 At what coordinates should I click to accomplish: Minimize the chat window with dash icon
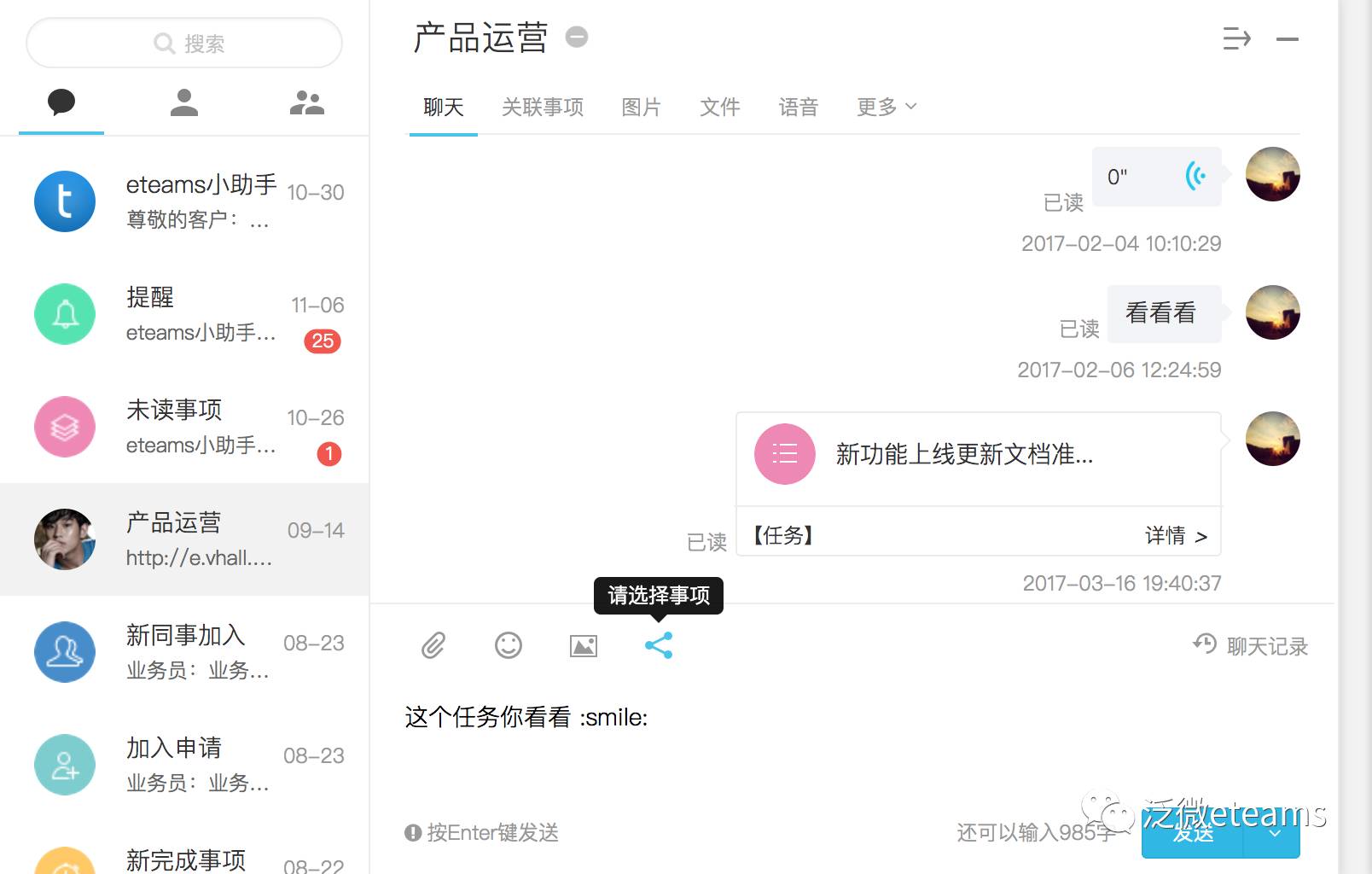1288,39
